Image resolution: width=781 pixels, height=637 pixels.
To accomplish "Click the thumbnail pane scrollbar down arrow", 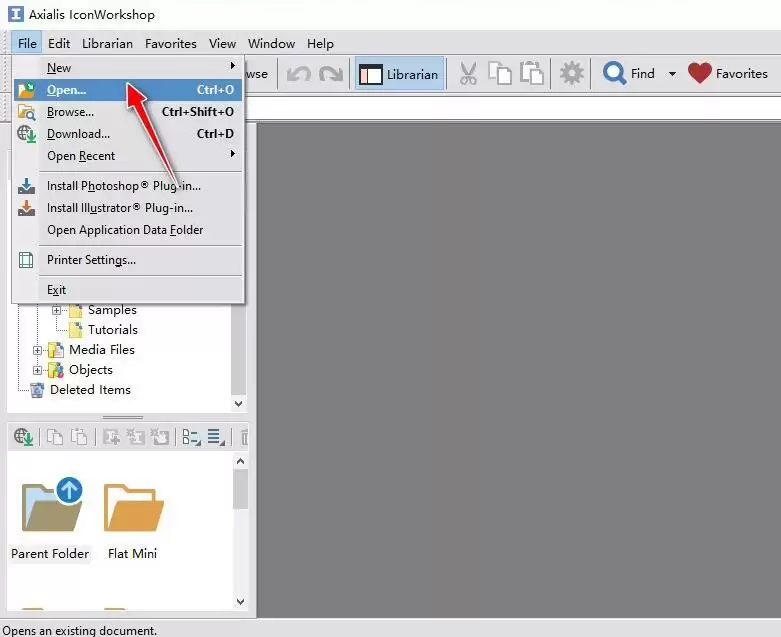I will click(241, 602).
